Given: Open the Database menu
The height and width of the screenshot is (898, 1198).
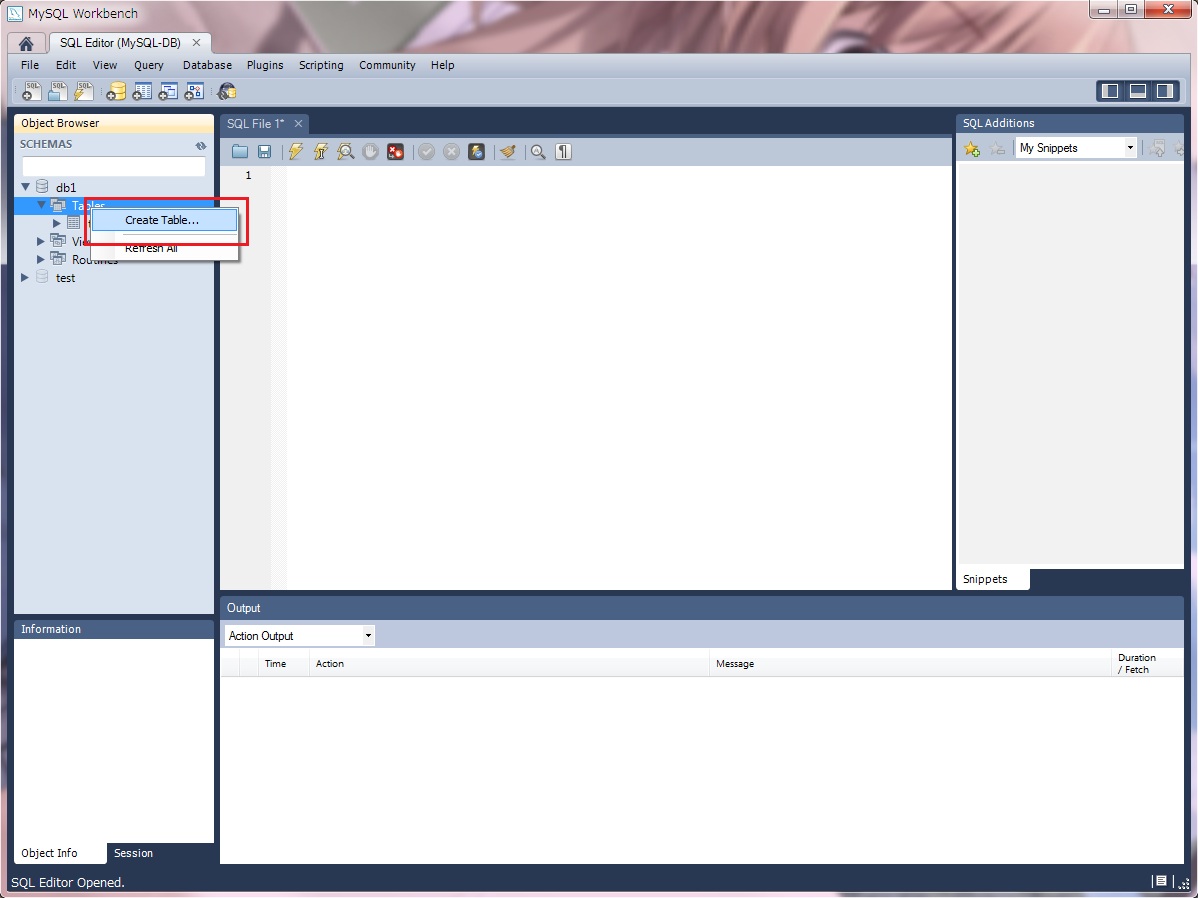Looking at the screenshot, I should point(207,65).
